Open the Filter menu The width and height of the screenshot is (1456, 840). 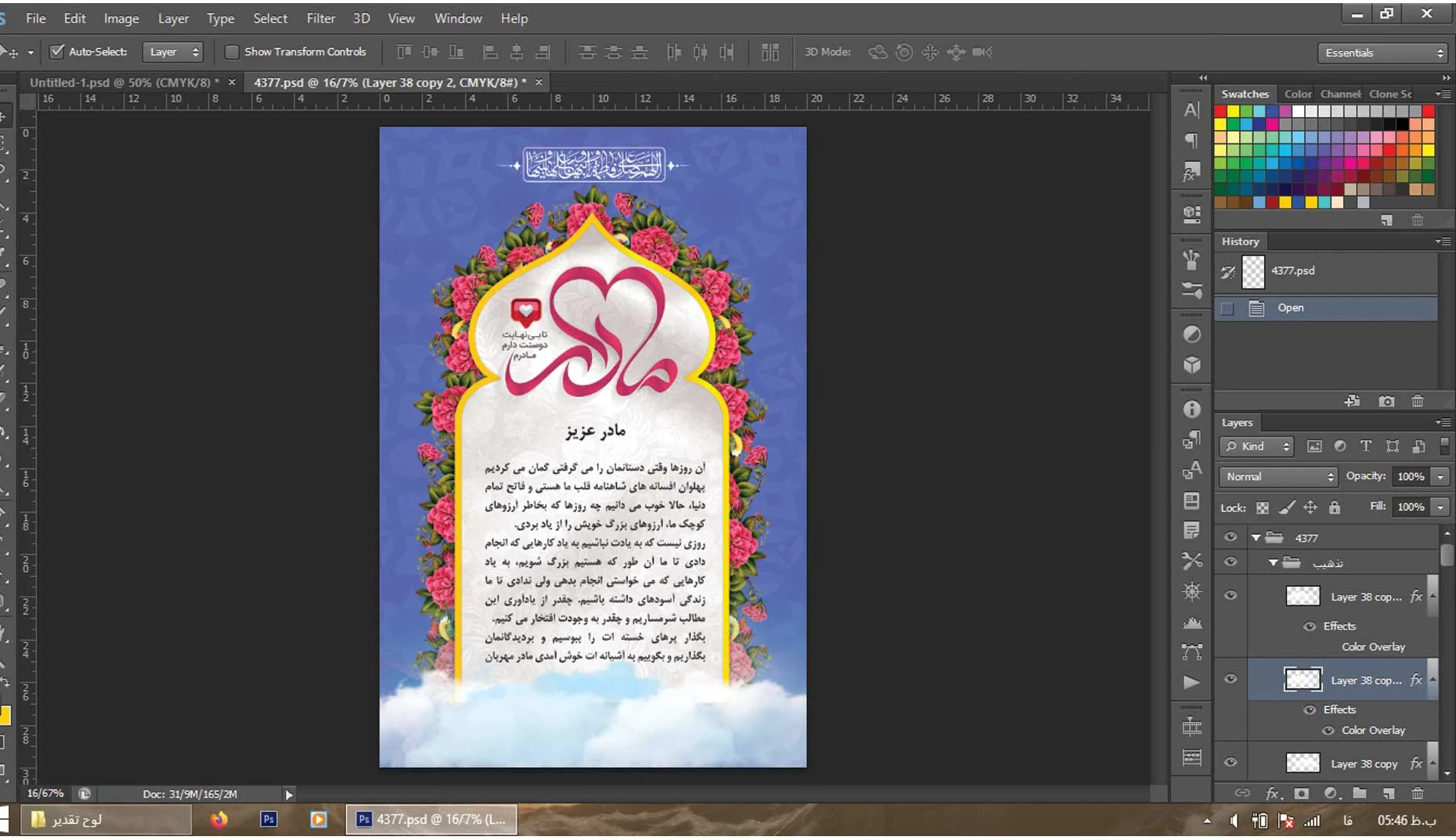click(x=321, y=18)
